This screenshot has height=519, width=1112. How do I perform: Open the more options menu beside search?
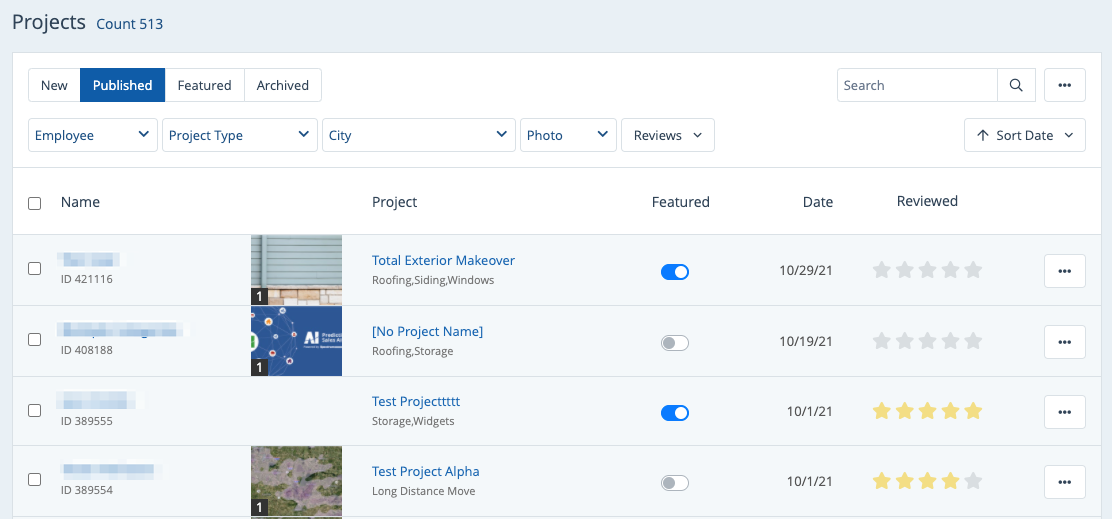click(1064, 85)
